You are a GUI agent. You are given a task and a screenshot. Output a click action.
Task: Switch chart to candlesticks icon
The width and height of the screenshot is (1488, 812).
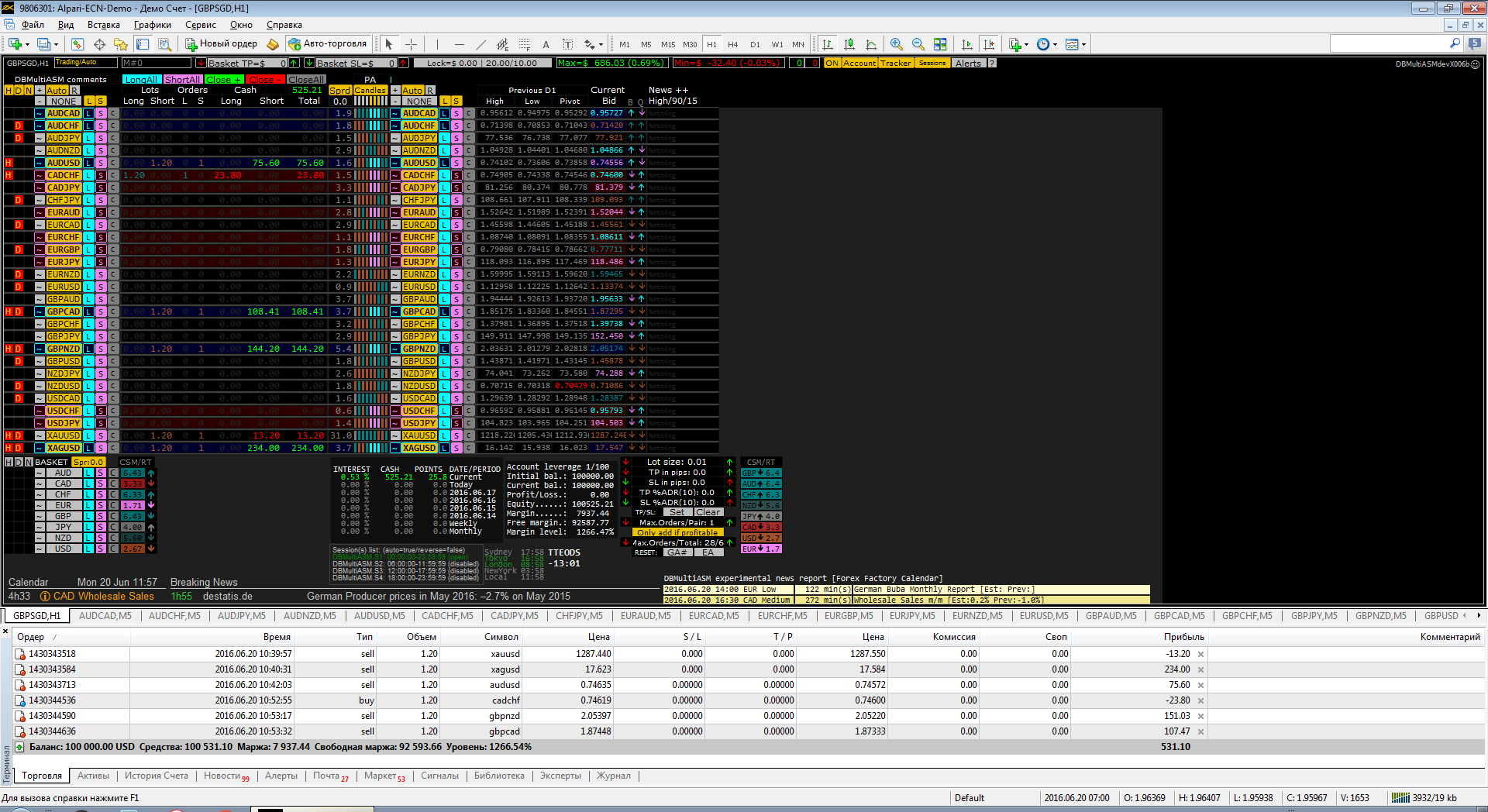849,44
